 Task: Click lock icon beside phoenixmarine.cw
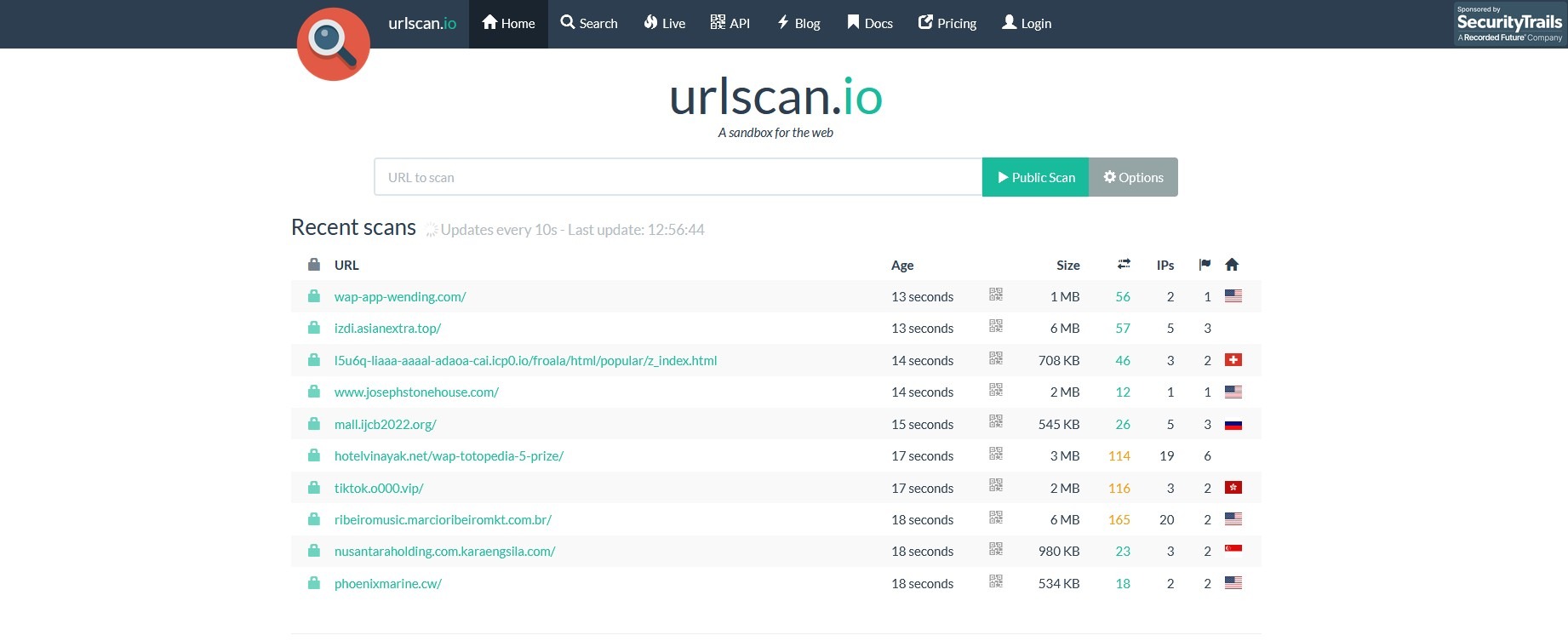coord(314,582)
